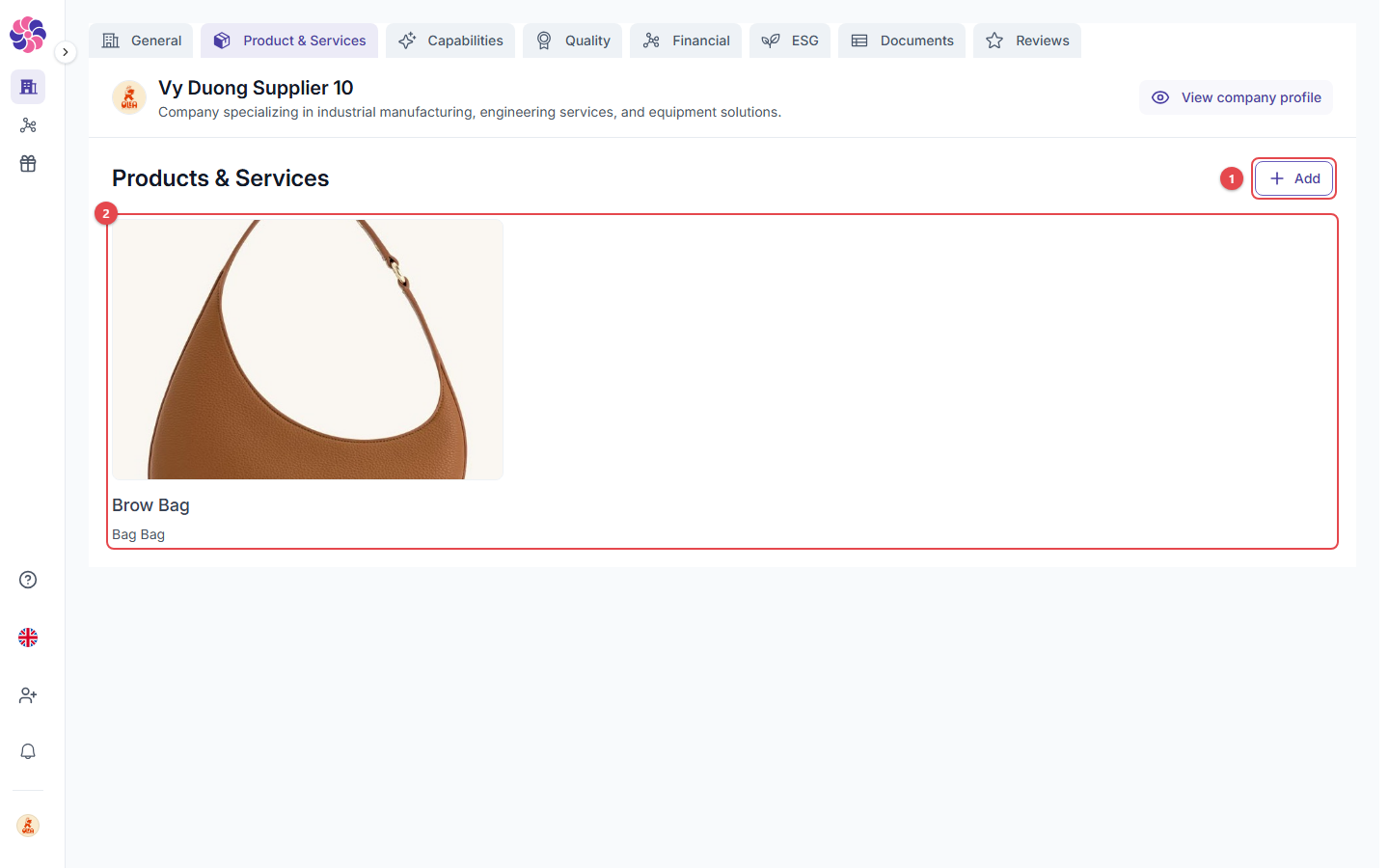Open the network nodes icon in sidebar
The height and width of the screenshot is (868, 1389).
28,125
